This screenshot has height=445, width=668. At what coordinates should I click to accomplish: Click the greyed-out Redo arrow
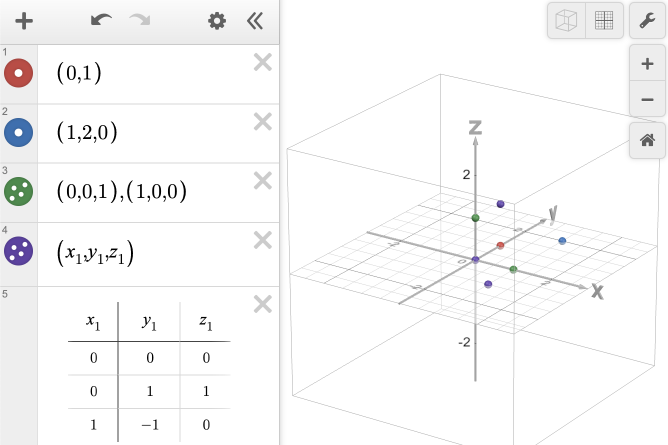click(x=140, y=21)
